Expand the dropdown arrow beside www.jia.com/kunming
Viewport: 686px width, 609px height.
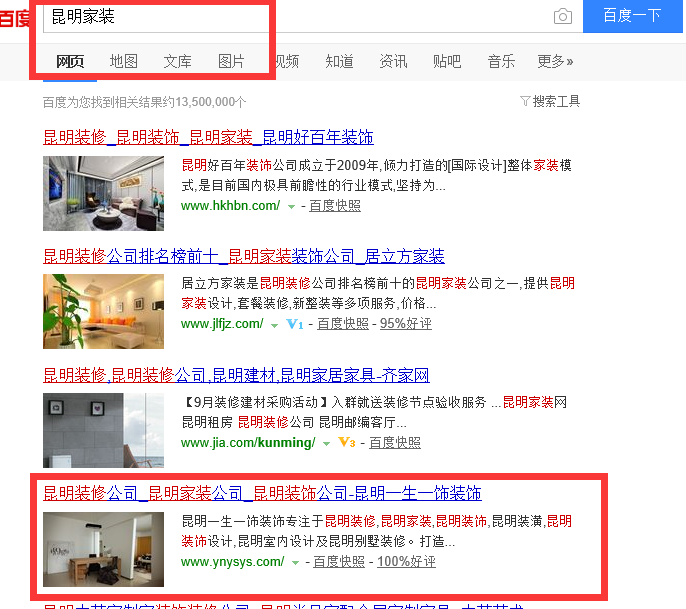click(x=326, y=444)
